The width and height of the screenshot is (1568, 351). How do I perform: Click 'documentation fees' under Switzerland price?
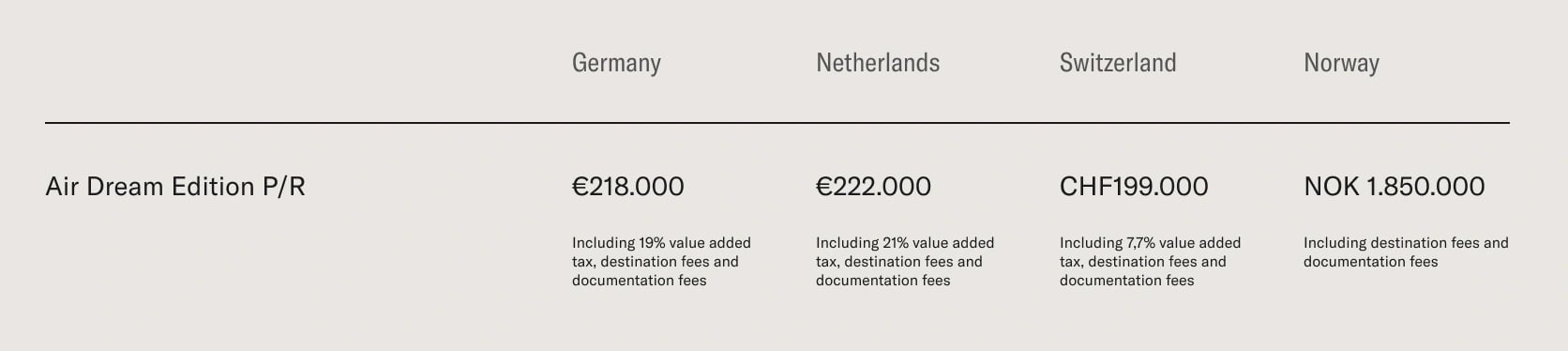[x=1127, y=281]
